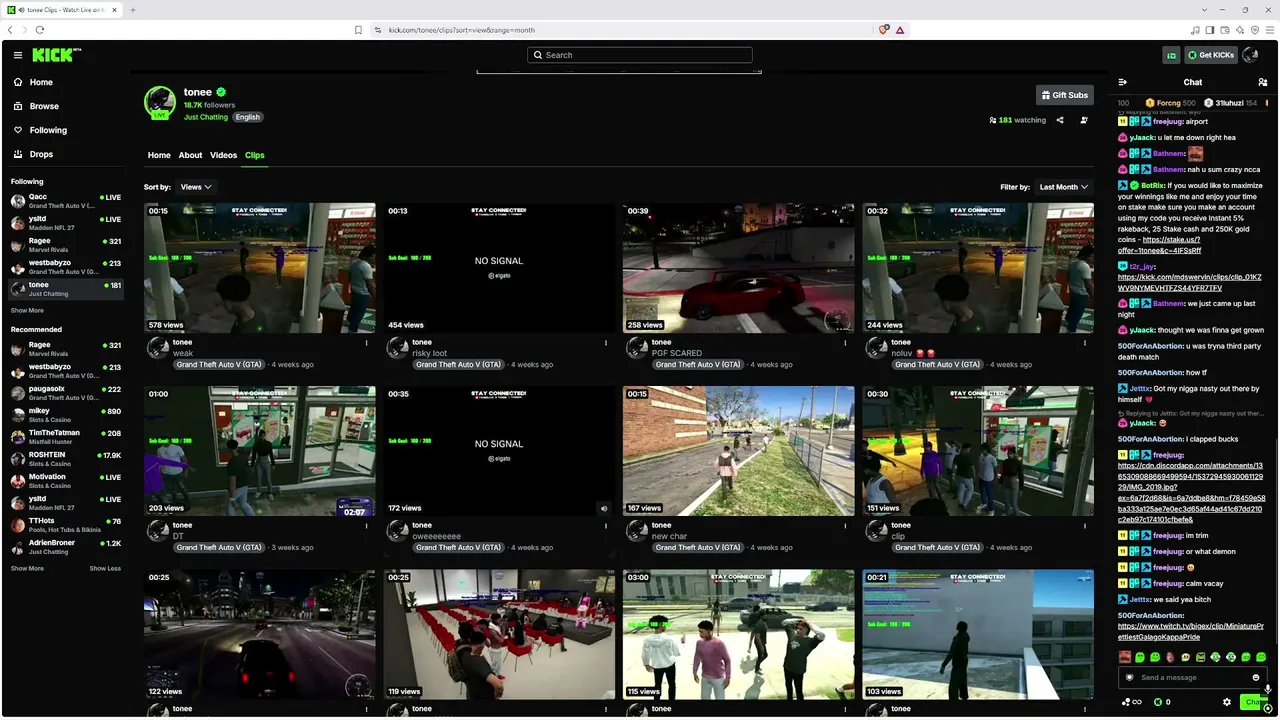Viewport: 1280px width, 720px height.
Task: Open mikey channel in Recommended list
Action: point(66,414)
